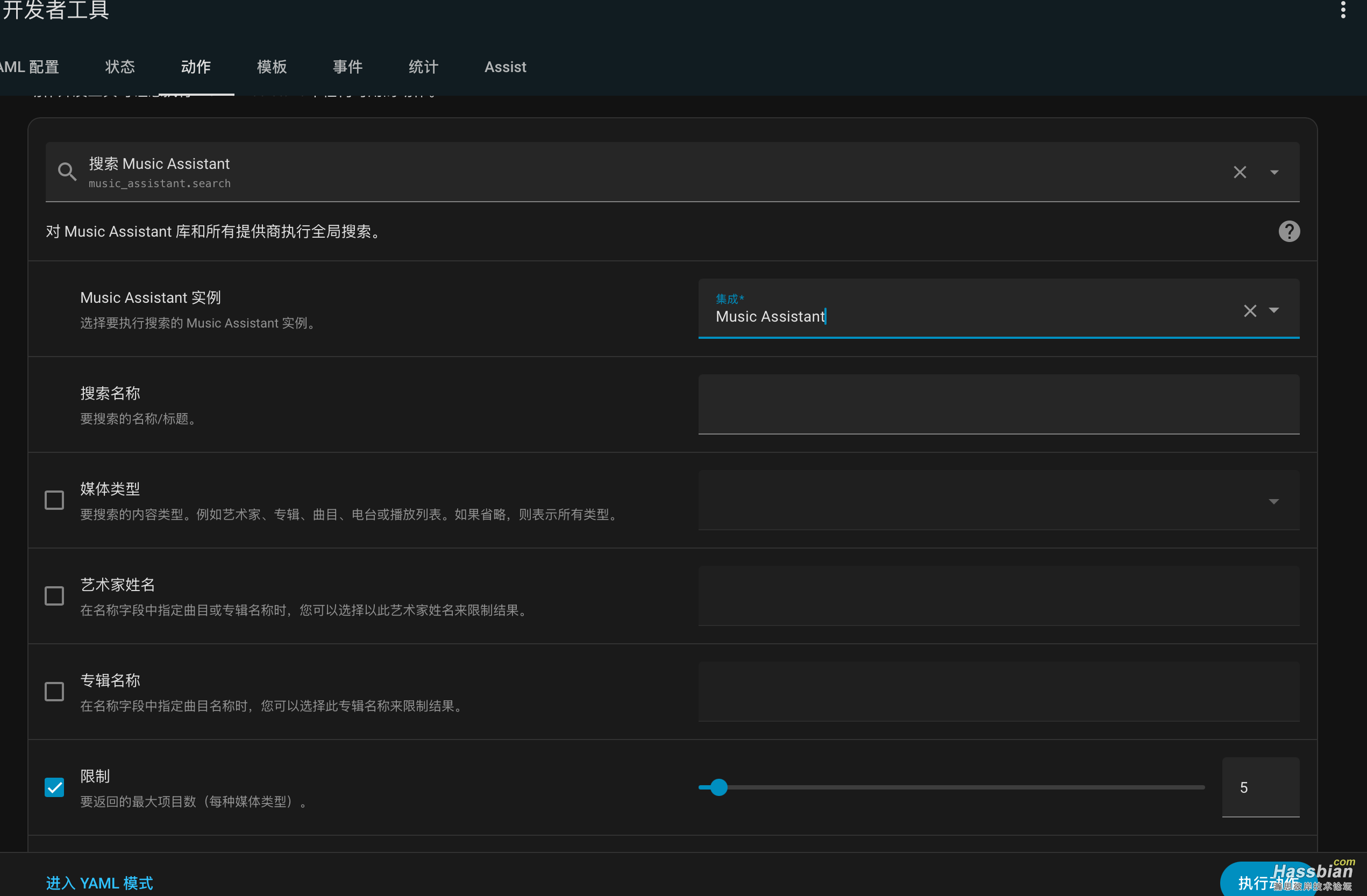Expand the integration instance dropdown
Viewport: 1367px width, 896px height.
click(1274, 310)
